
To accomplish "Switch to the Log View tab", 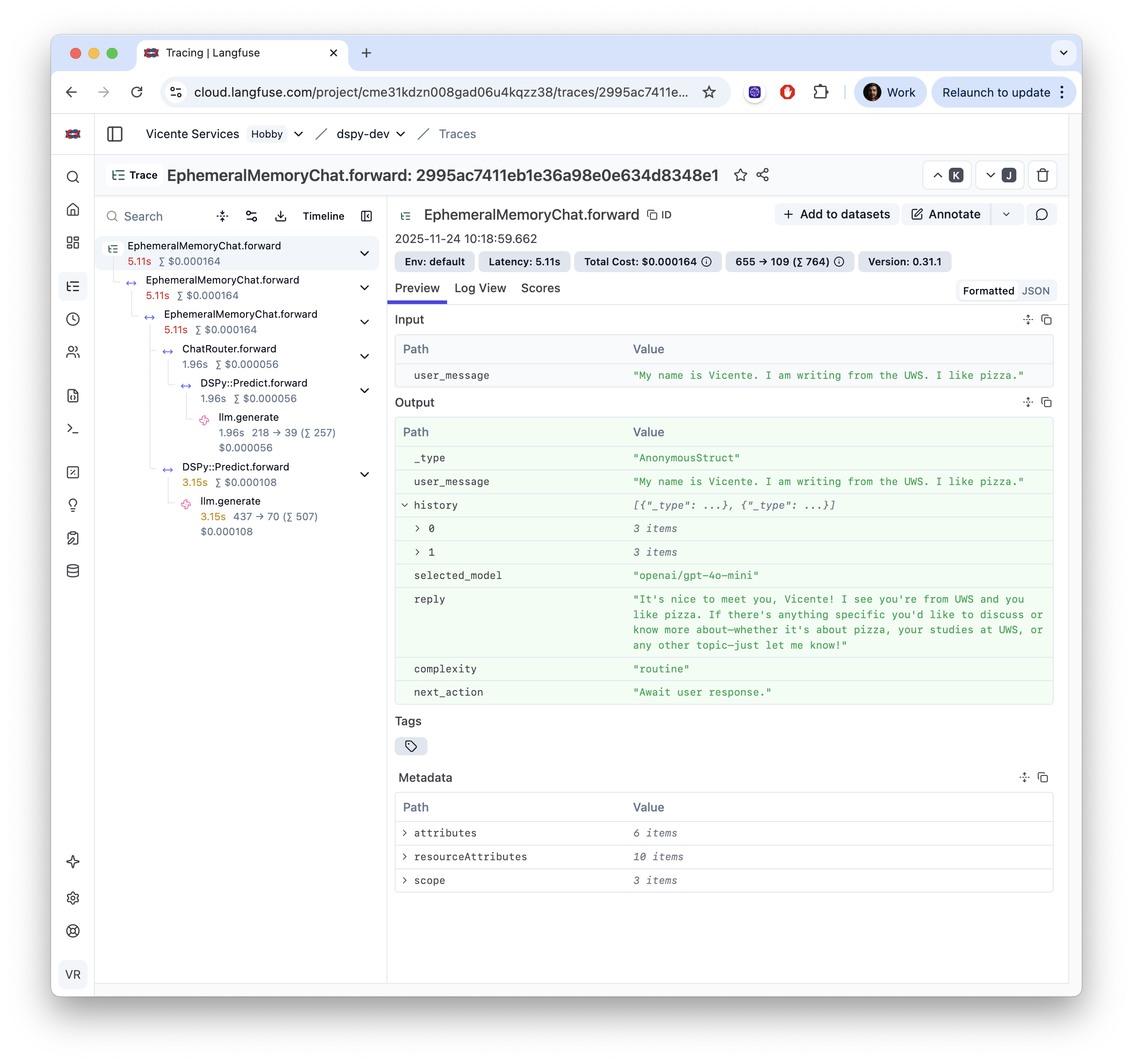I will tap(480, 288).
